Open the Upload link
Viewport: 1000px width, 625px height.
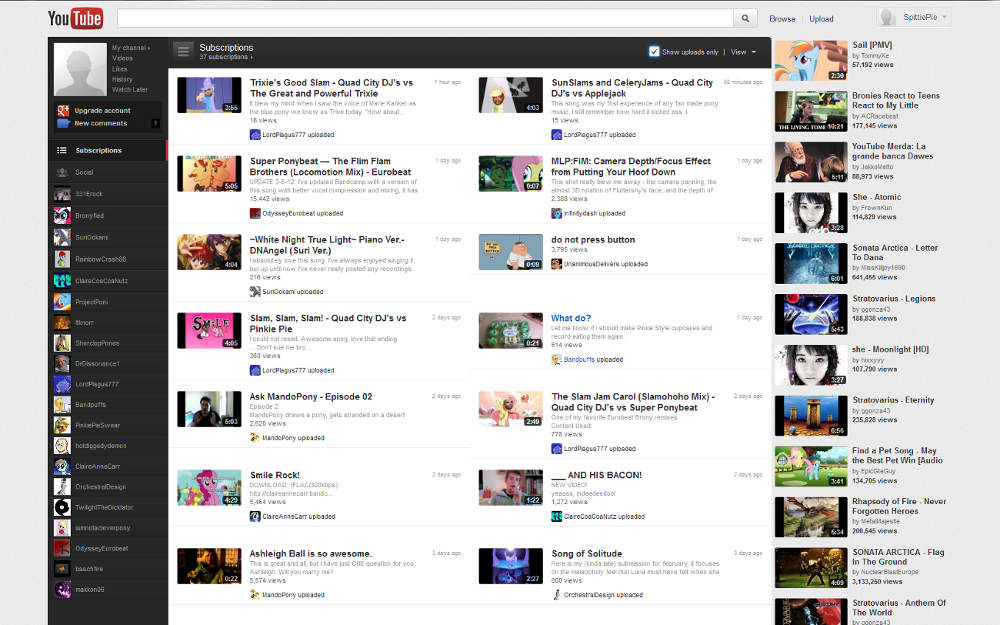pyautogui.click(x=821, y=19)
